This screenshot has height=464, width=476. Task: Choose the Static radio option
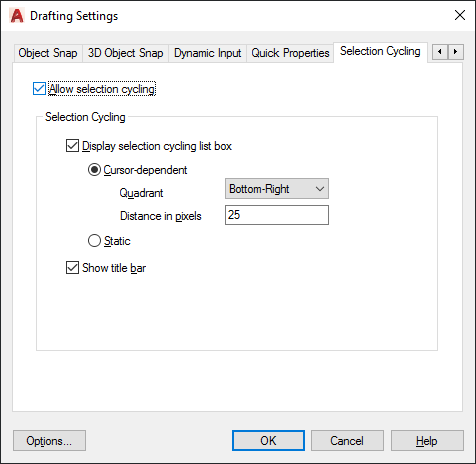(94, 241)
